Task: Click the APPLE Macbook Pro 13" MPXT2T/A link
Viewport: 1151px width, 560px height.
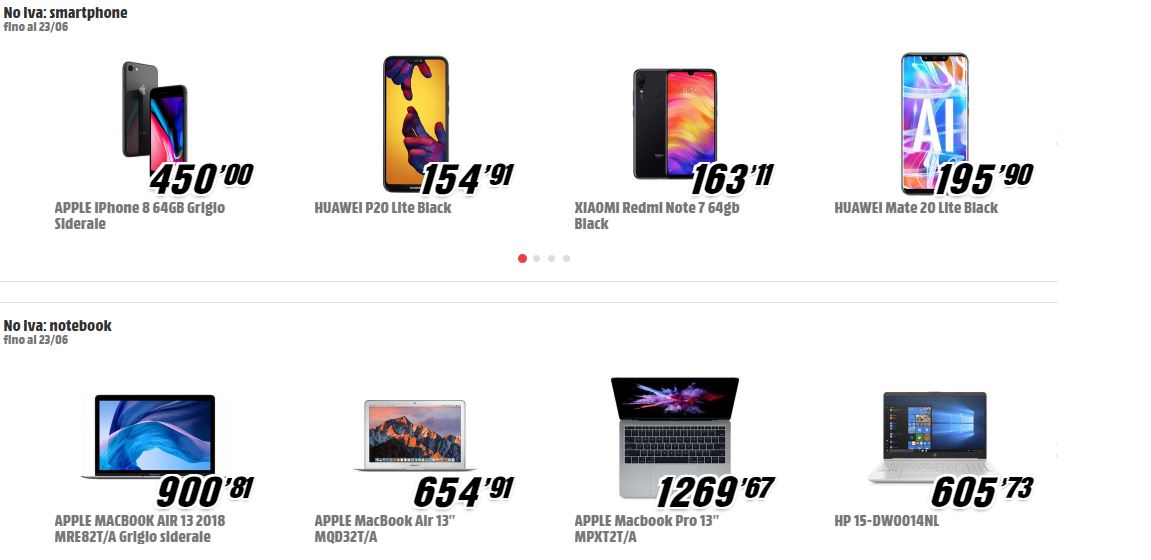Action: click(x=646, y=528)
